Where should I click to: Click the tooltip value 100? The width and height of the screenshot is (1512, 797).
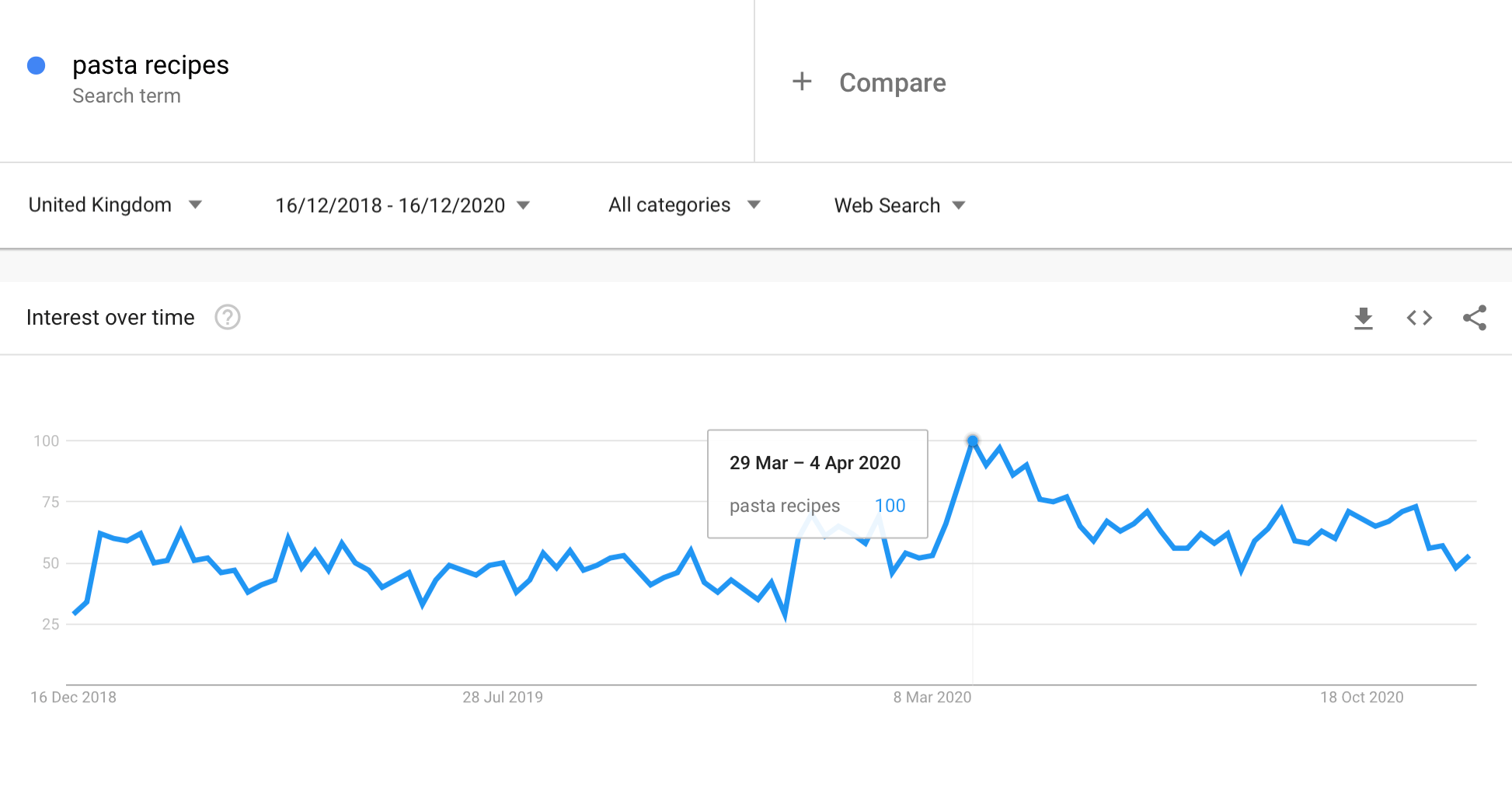click(x=890, y=506)
